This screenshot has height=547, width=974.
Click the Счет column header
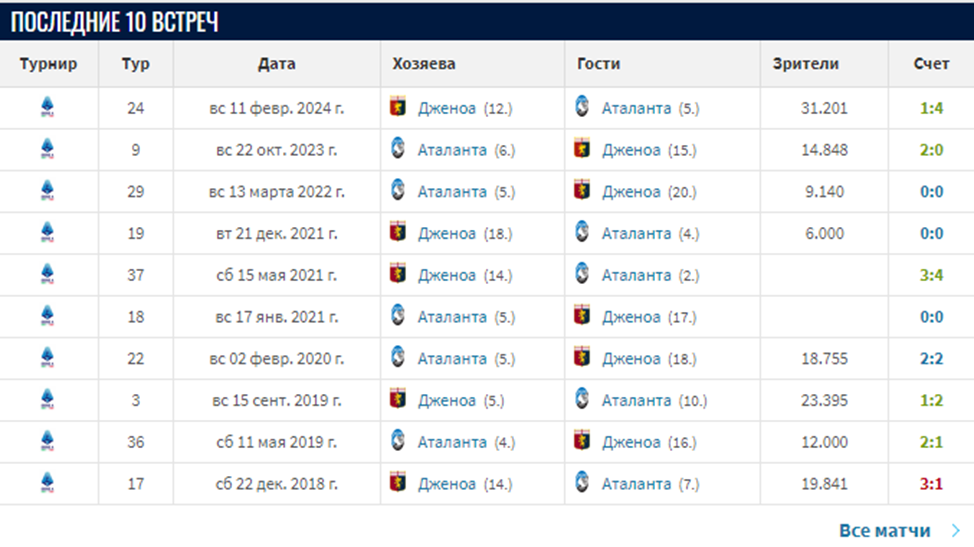931,64
